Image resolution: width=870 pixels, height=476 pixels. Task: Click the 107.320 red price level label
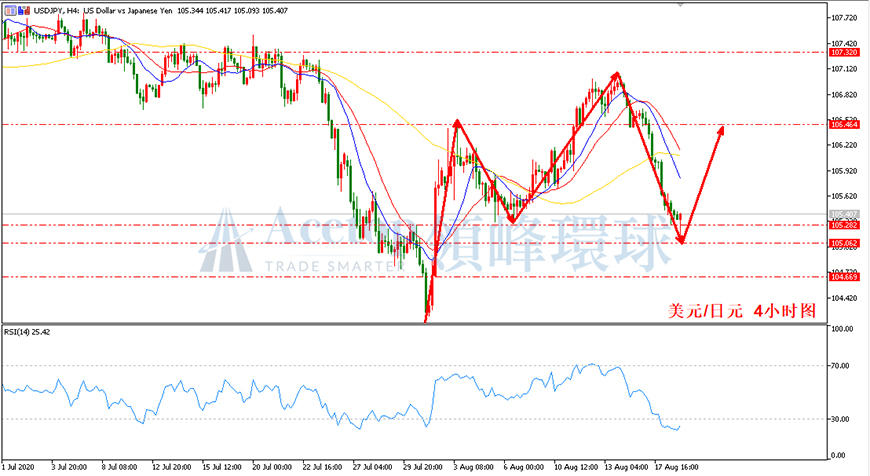click(844, 52)
